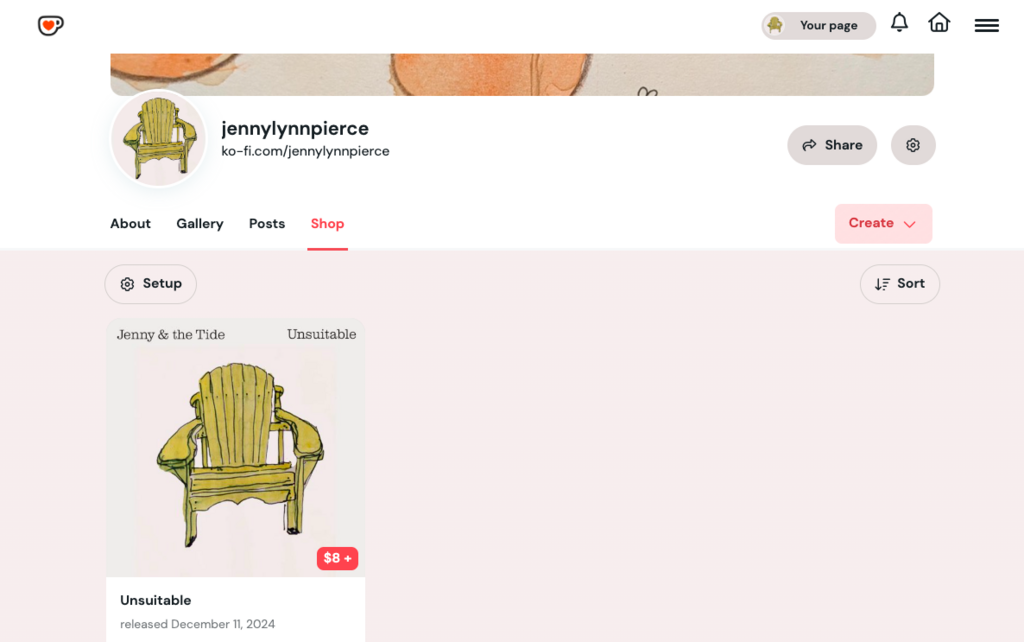Click the orange banner cover image

pos(522,74)
